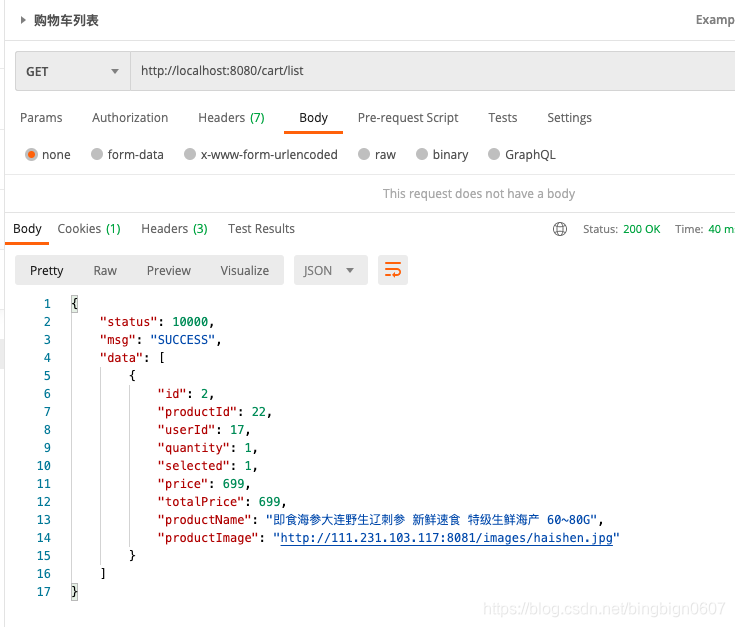Select the binary body radio

coord(422,154)
